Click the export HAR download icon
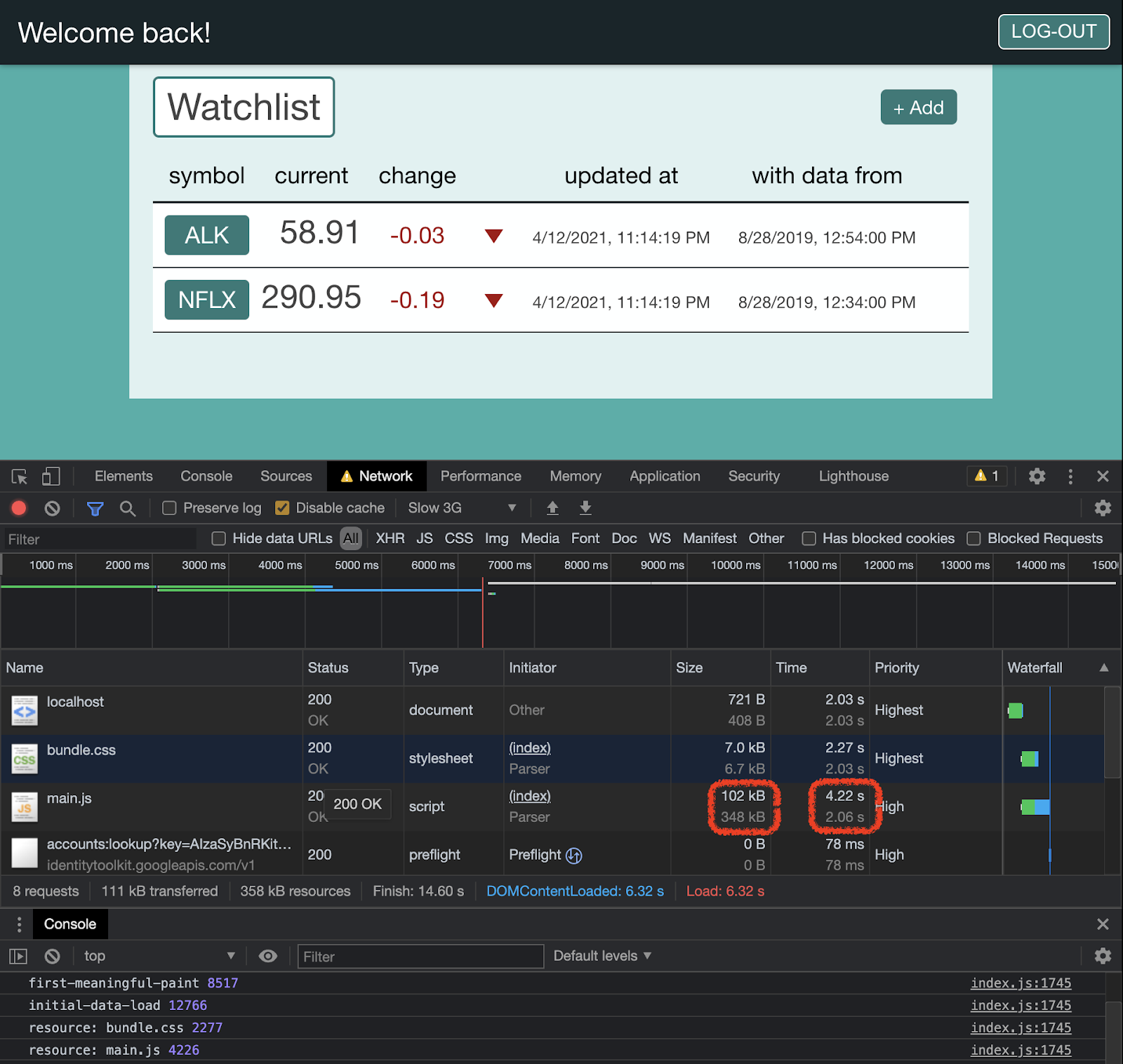Screen dimensions: 1123x1064 point(585,508)
